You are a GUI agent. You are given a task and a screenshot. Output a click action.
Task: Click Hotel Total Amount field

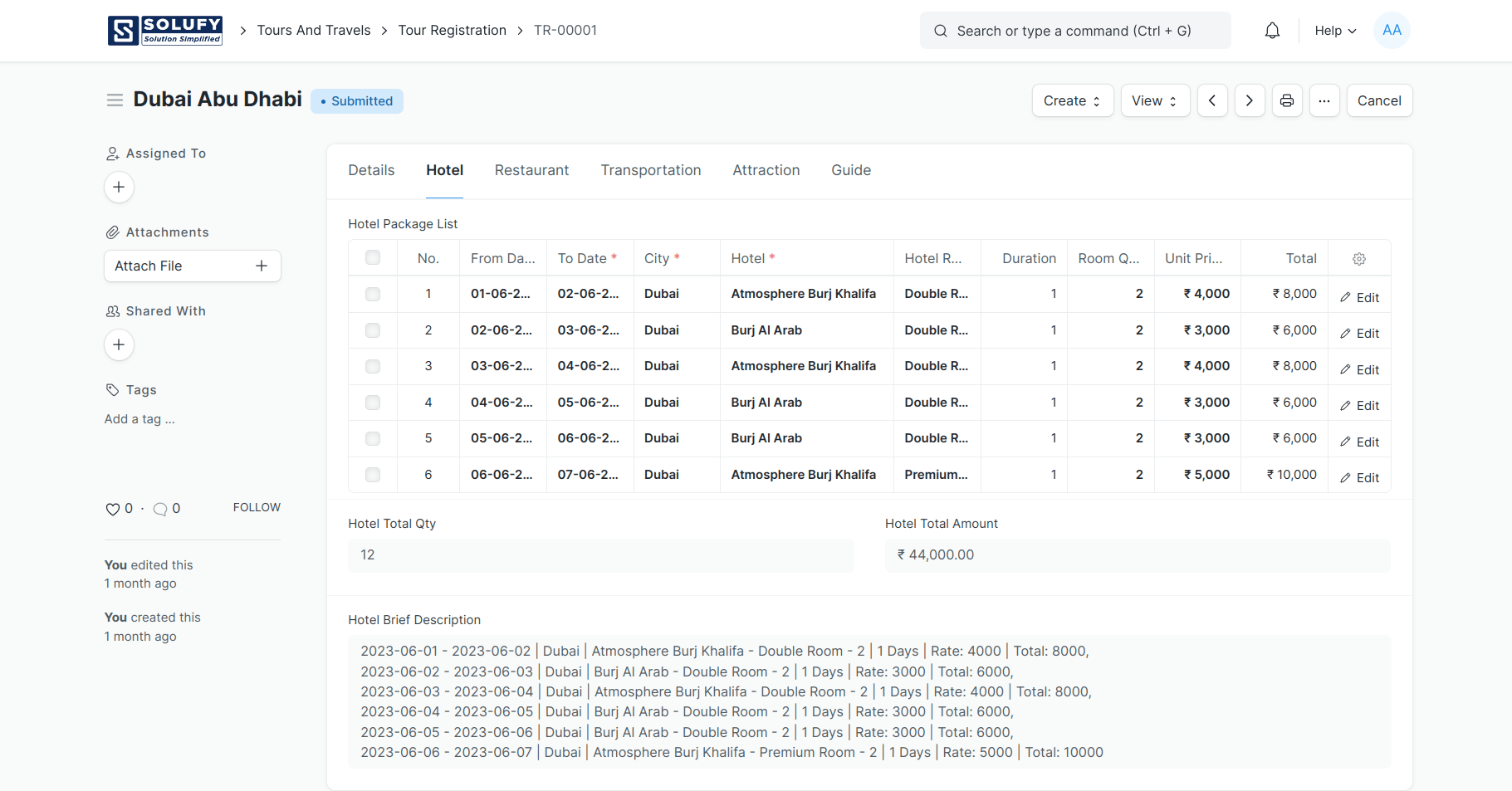1138,555
